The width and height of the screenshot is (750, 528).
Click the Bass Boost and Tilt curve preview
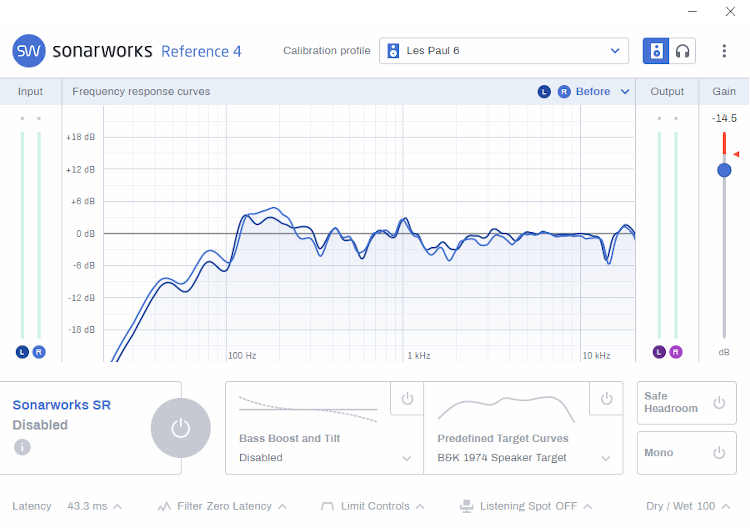(x=308, y=409)
